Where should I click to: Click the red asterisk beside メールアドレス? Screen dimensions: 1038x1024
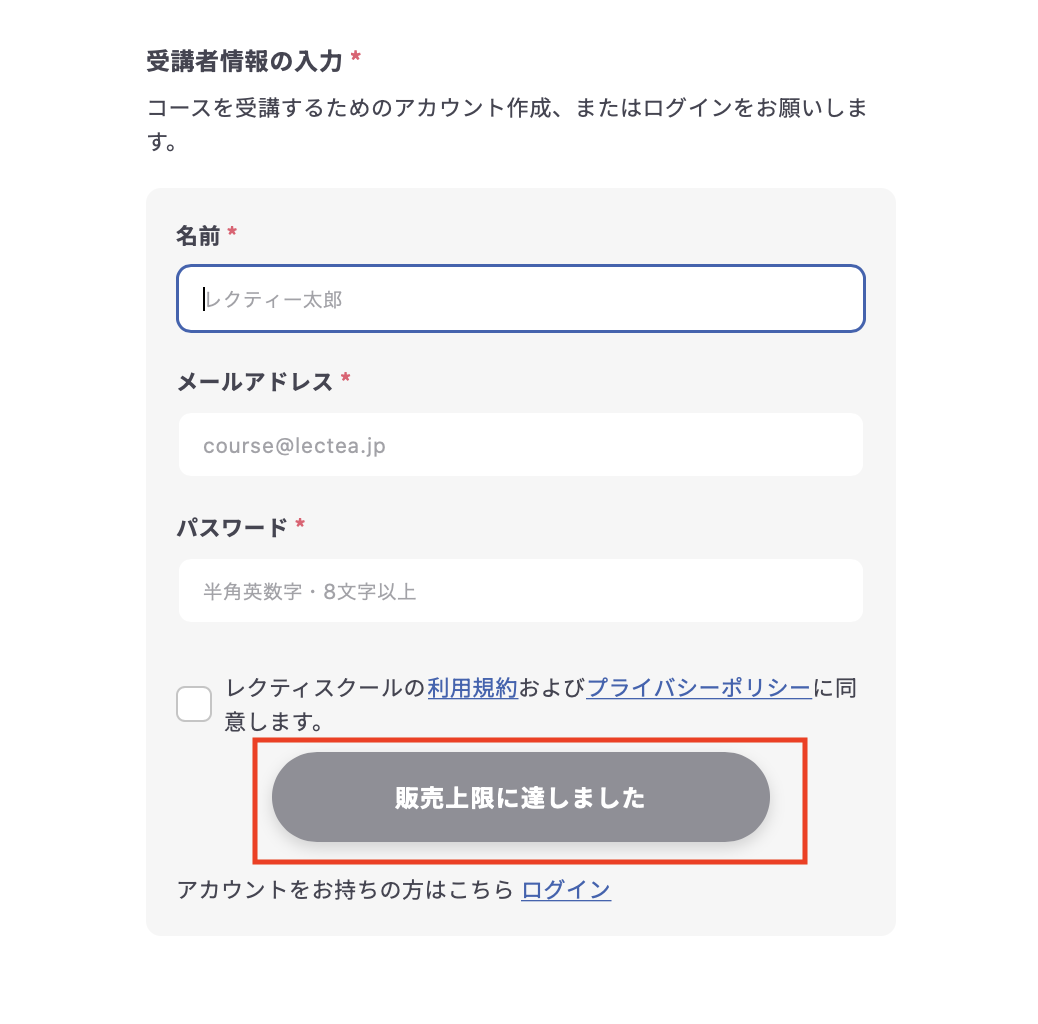(346, 380)
